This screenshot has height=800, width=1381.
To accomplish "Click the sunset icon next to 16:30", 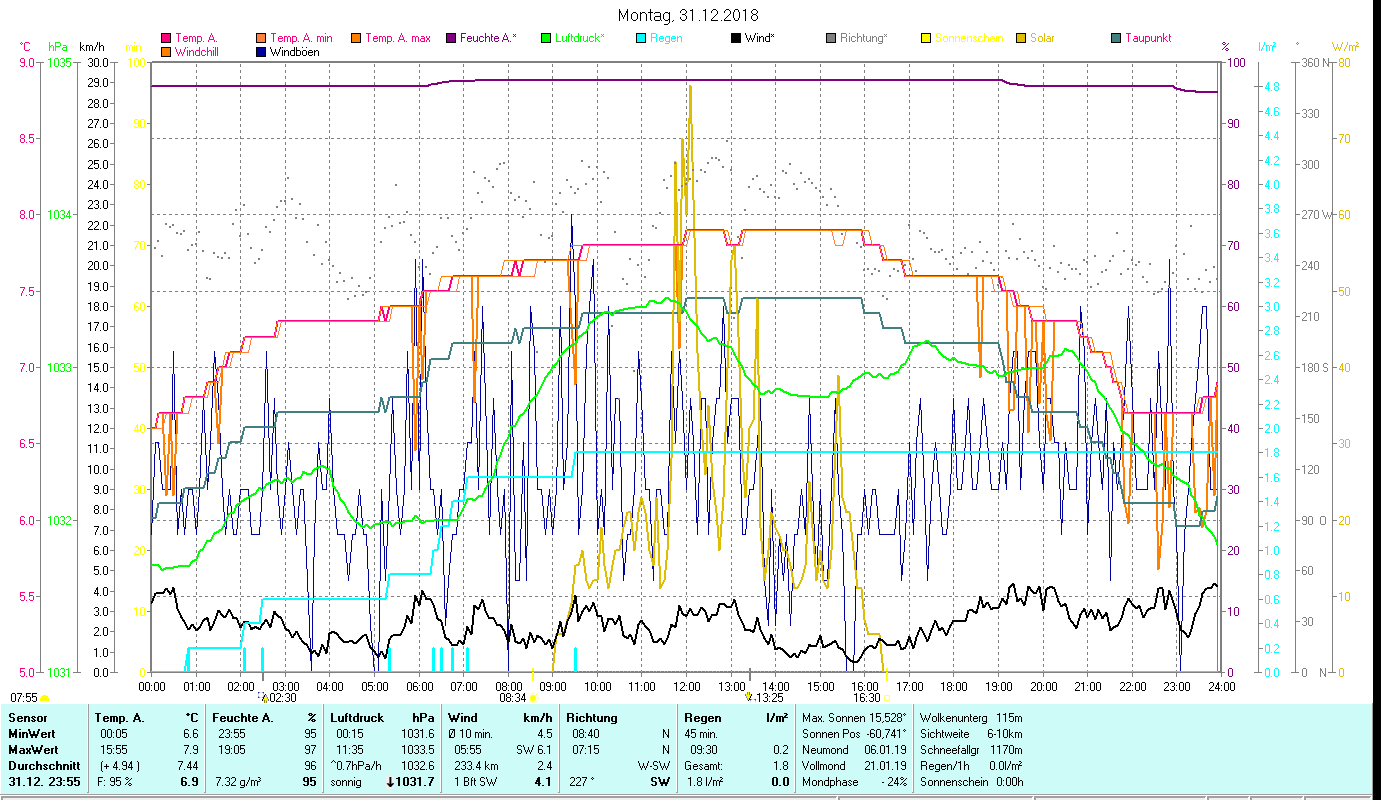I will tap(887, 698).
